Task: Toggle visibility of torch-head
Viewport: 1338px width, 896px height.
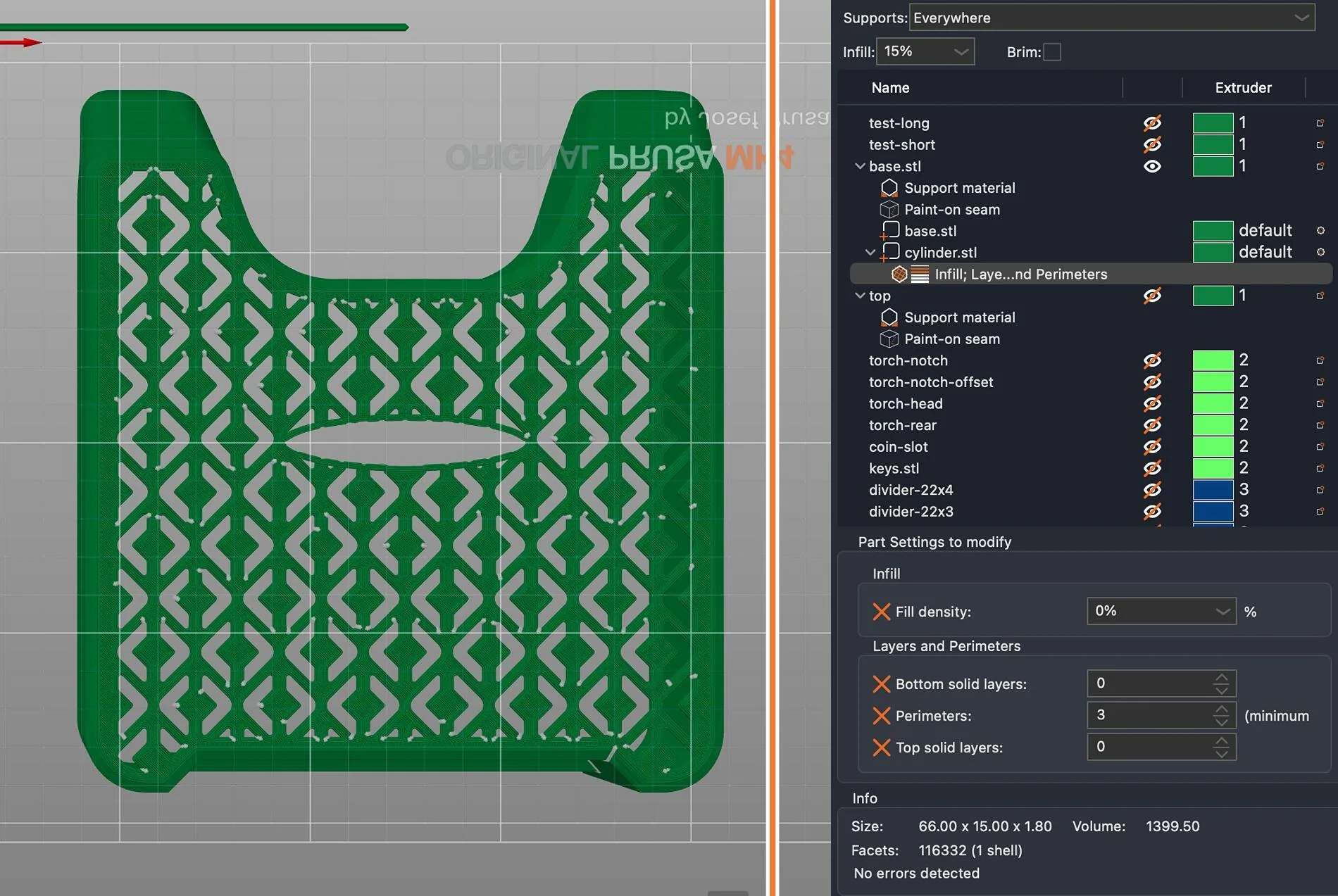Action: click(1152, 403)
